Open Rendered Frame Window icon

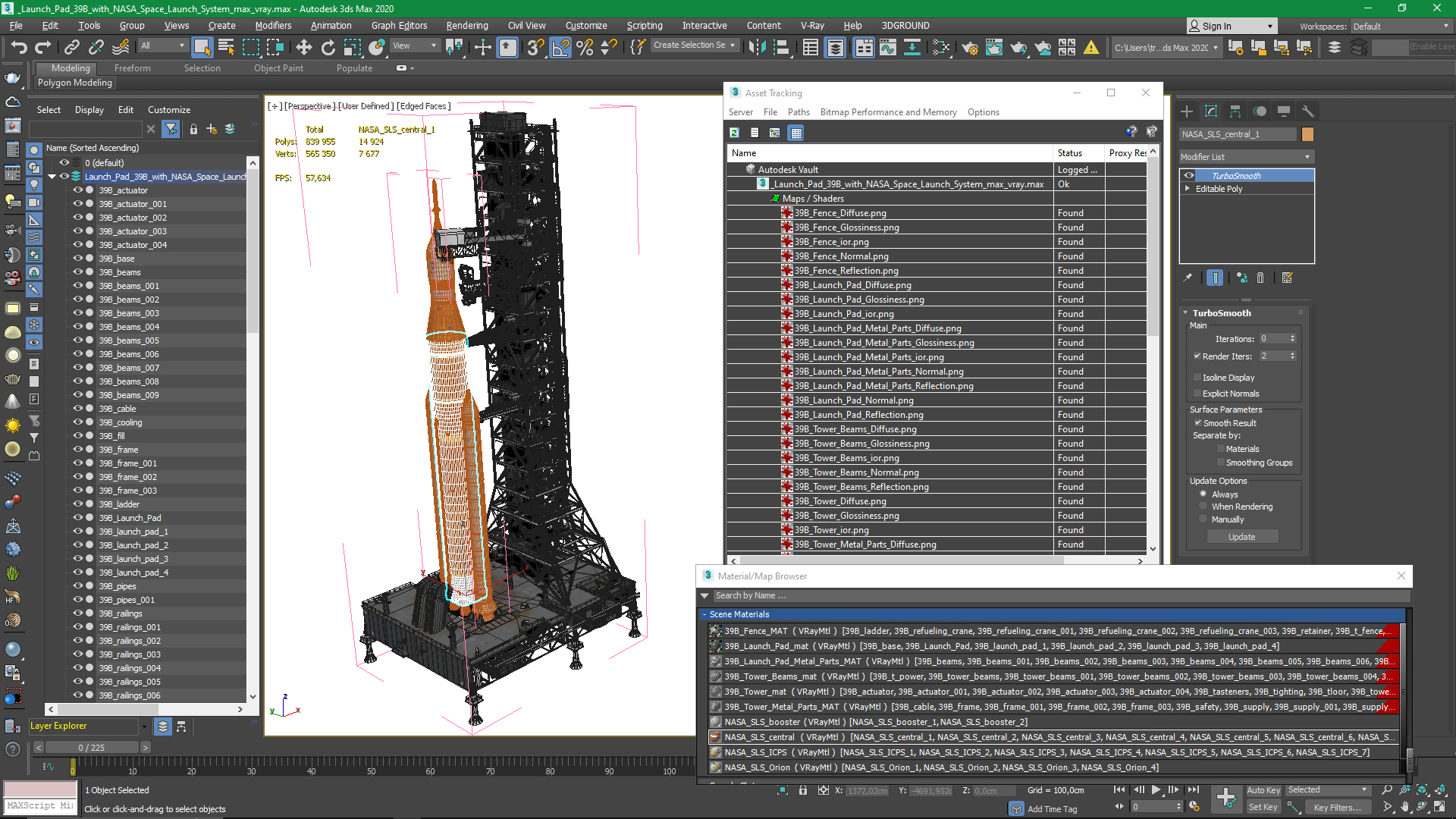993,47
